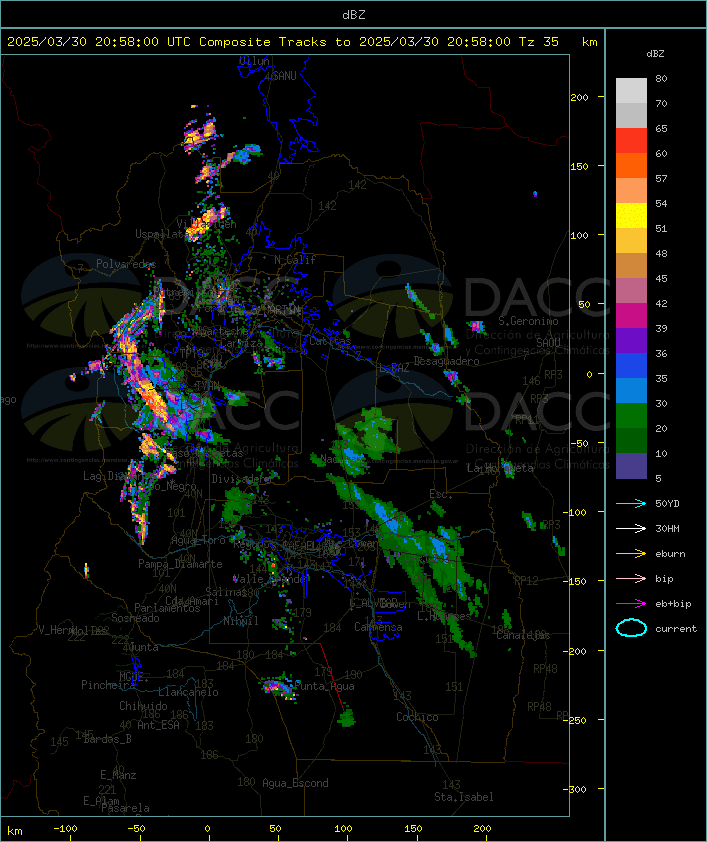The image size is (707, 842).
Task: Click the small magenta echo next to S.Geronimo
Action: pos(476,326)
